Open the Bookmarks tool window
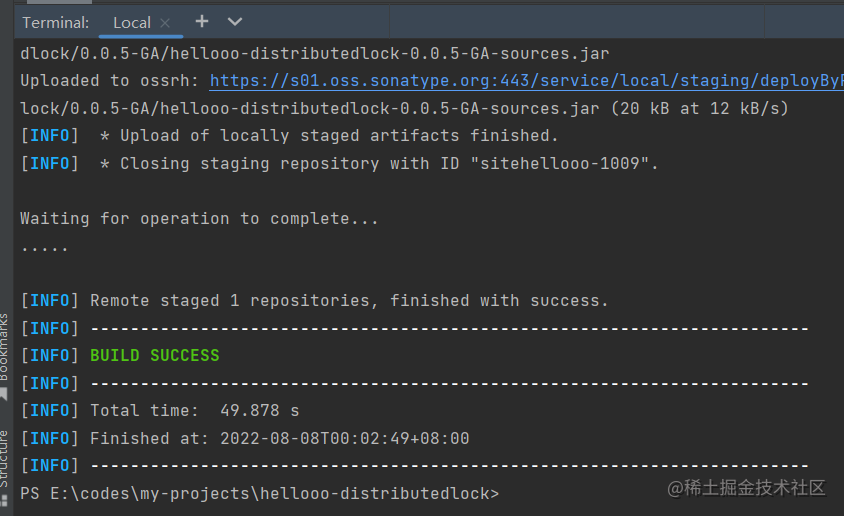The width and height of the screenshot is (844, 516). point(5,346)
